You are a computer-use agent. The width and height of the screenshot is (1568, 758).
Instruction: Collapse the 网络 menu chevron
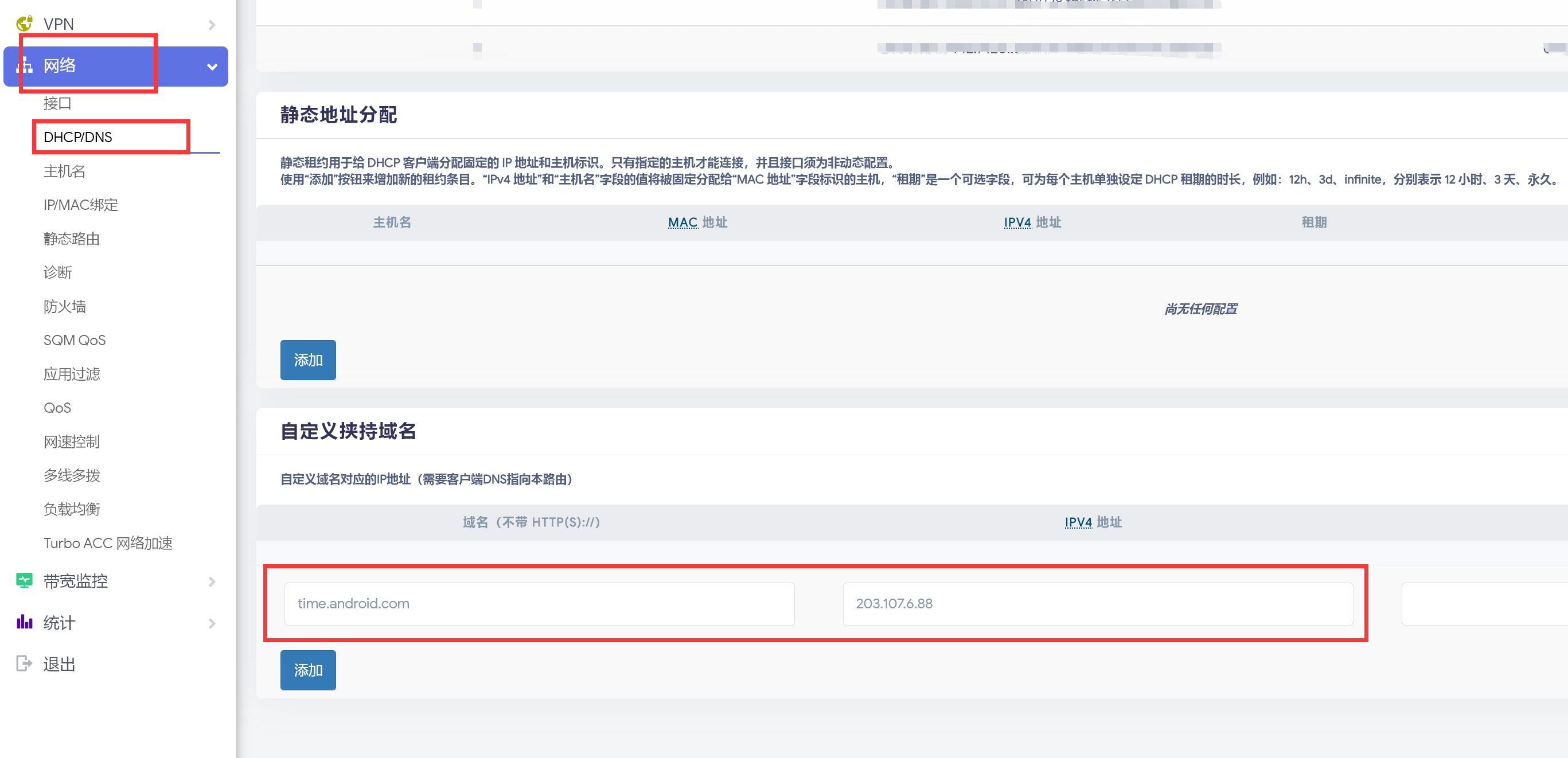[x=212, y=67]
